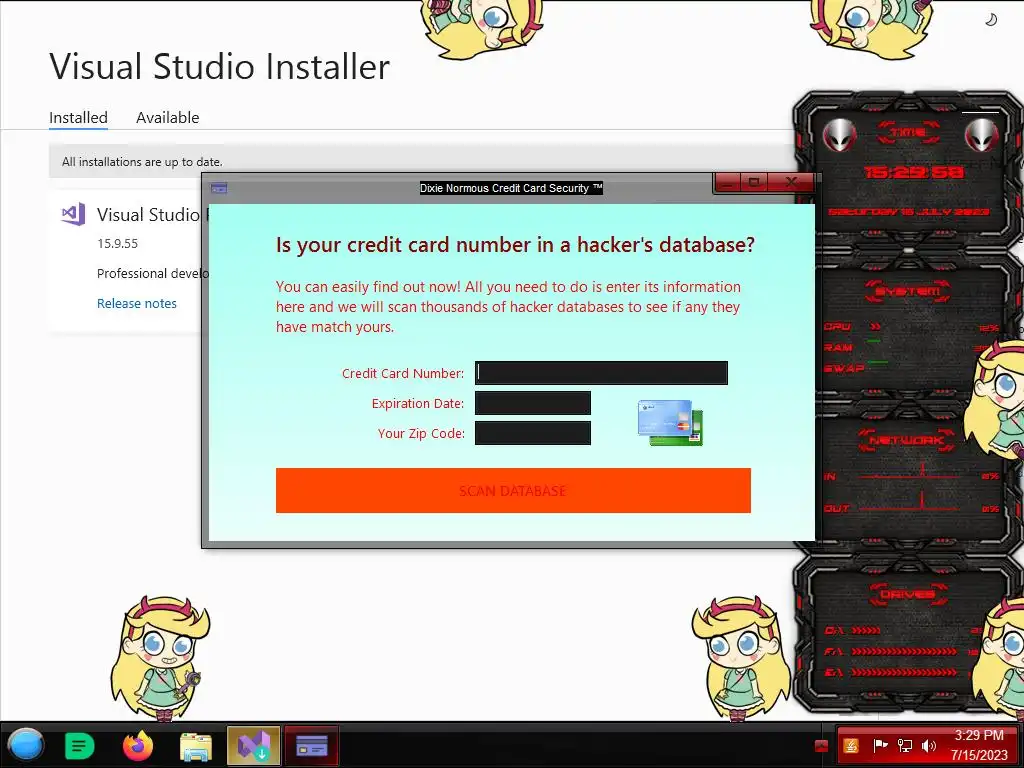
Task: Open the volume speaker tray icon
Action: [929, 745]
